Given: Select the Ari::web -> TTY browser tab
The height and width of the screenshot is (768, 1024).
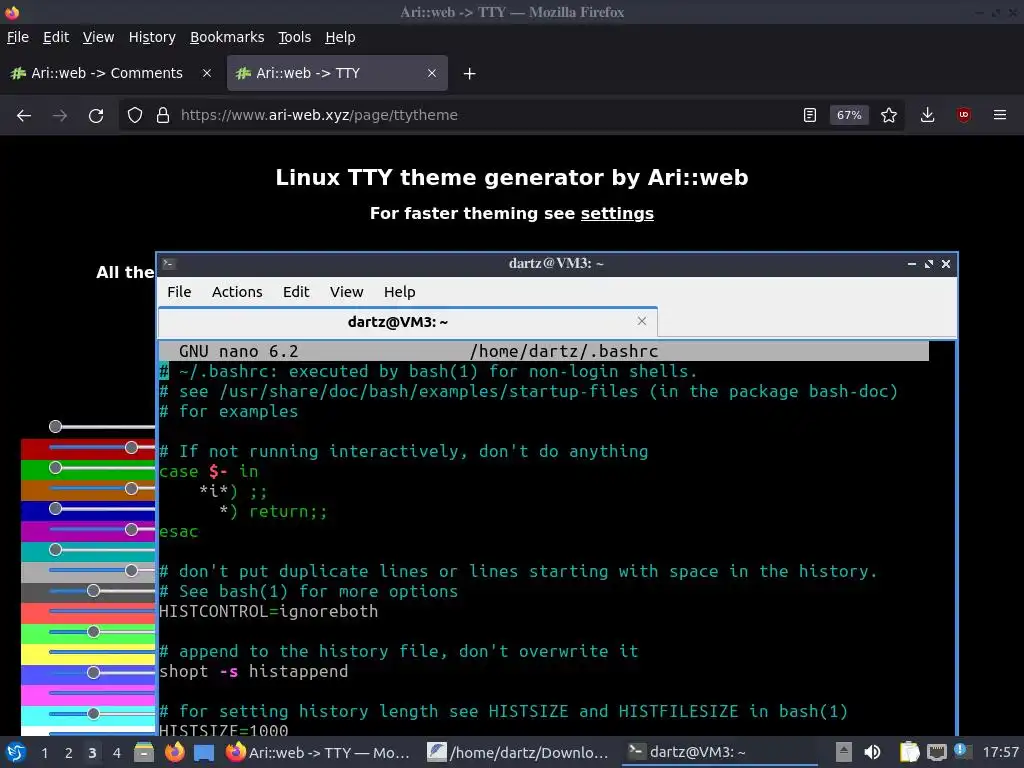Looking at the screenshot, I should 337,73.
